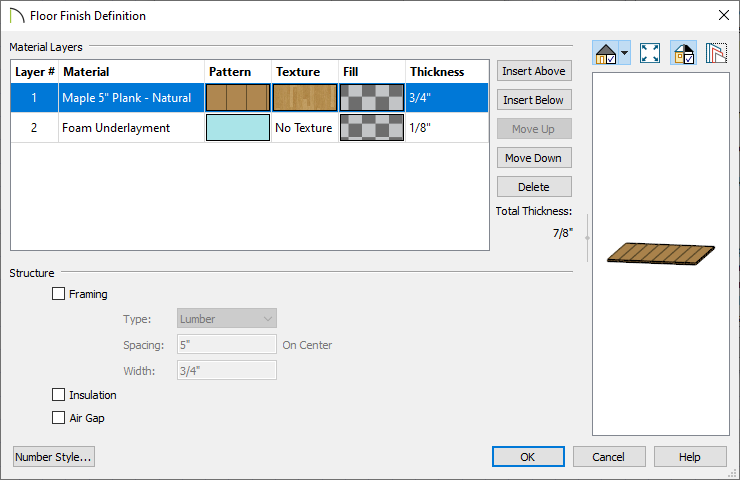Click the Fill column header
740x480 pixels.
coord(372,72)
